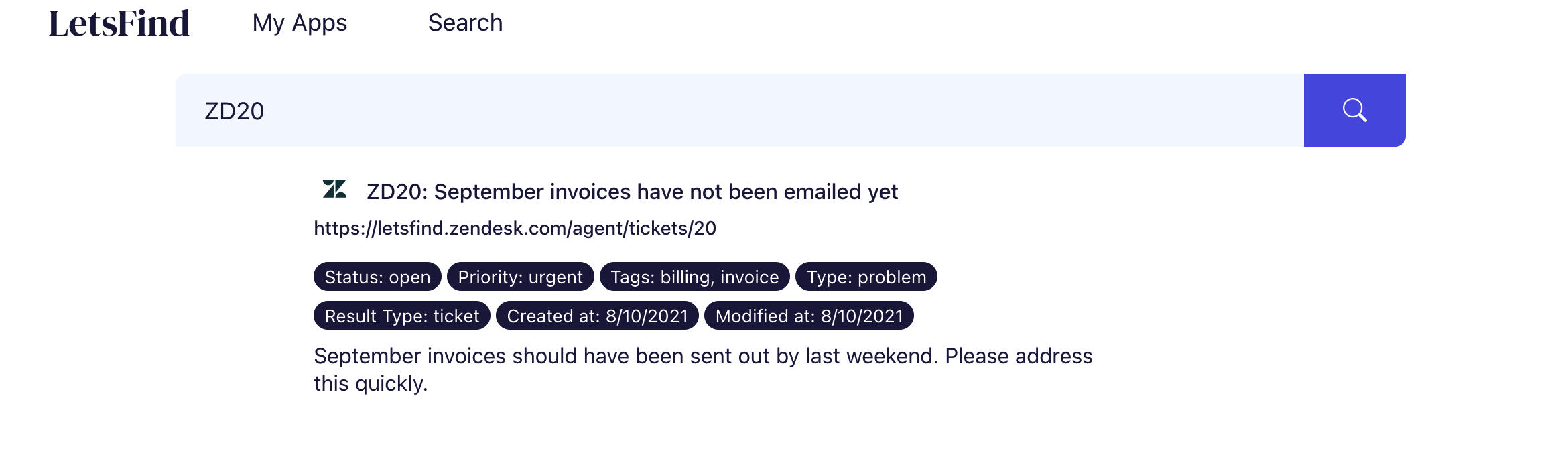Select the Type: problem badge

tap(866, 277)
